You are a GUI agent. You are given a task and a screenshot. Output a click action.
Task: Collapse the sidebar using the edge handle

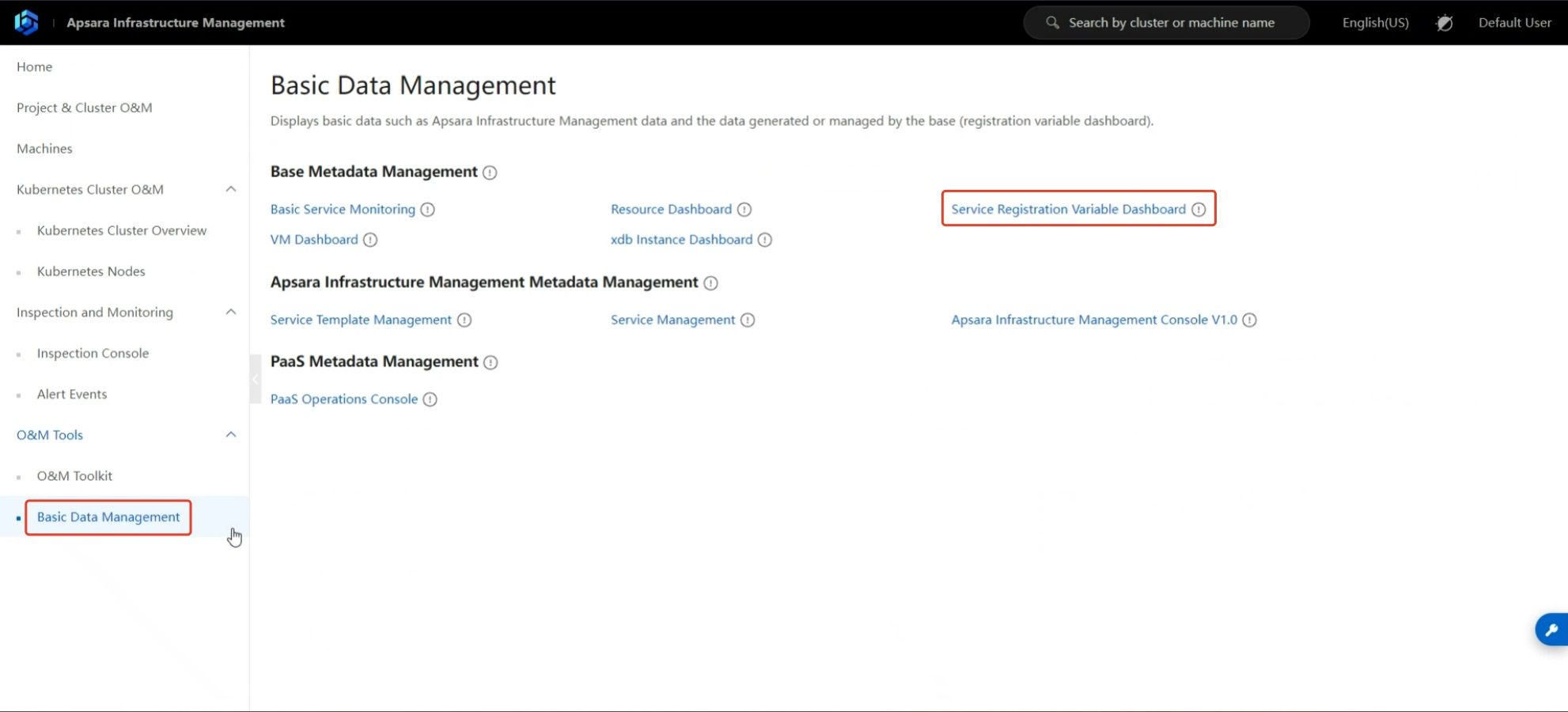tap(255, 380)
